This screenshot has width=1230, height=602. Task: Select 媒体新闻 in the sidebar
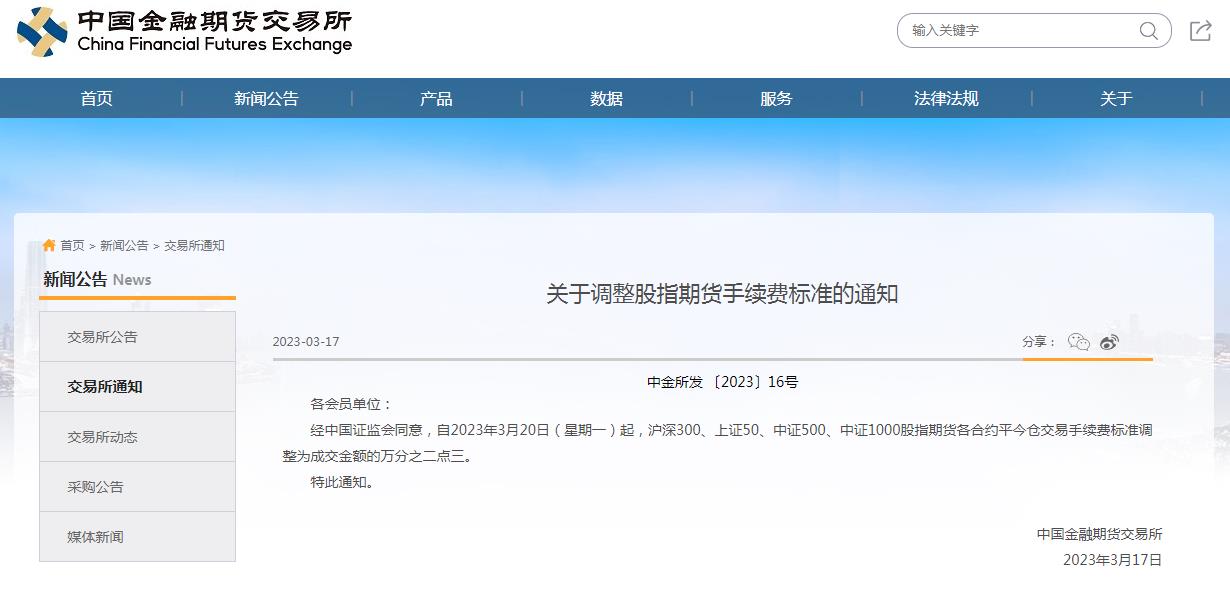(96, 537)
